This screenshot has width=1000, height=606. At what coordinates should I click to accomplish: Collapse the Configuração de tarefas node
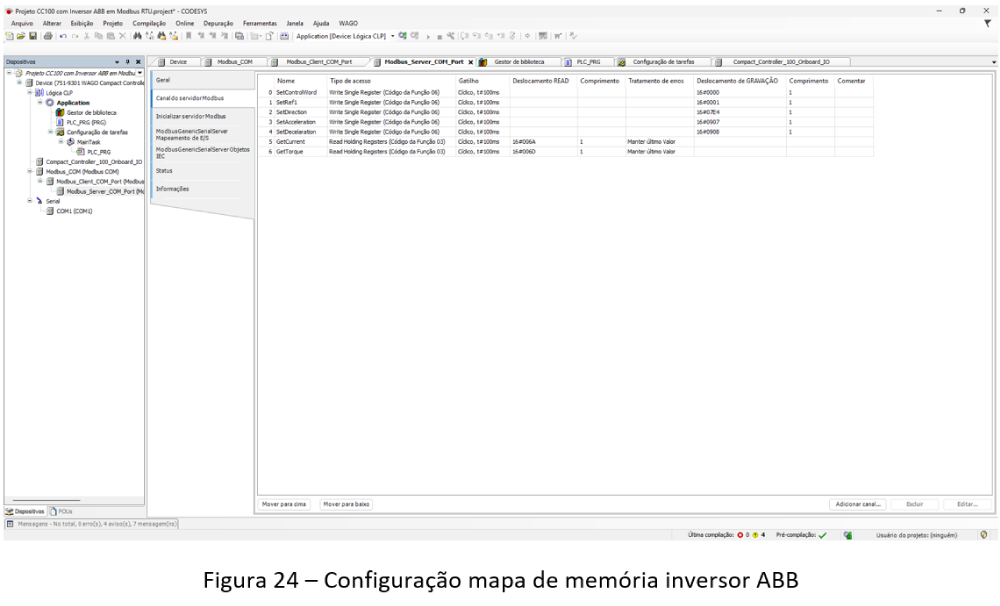click(49, 131)
